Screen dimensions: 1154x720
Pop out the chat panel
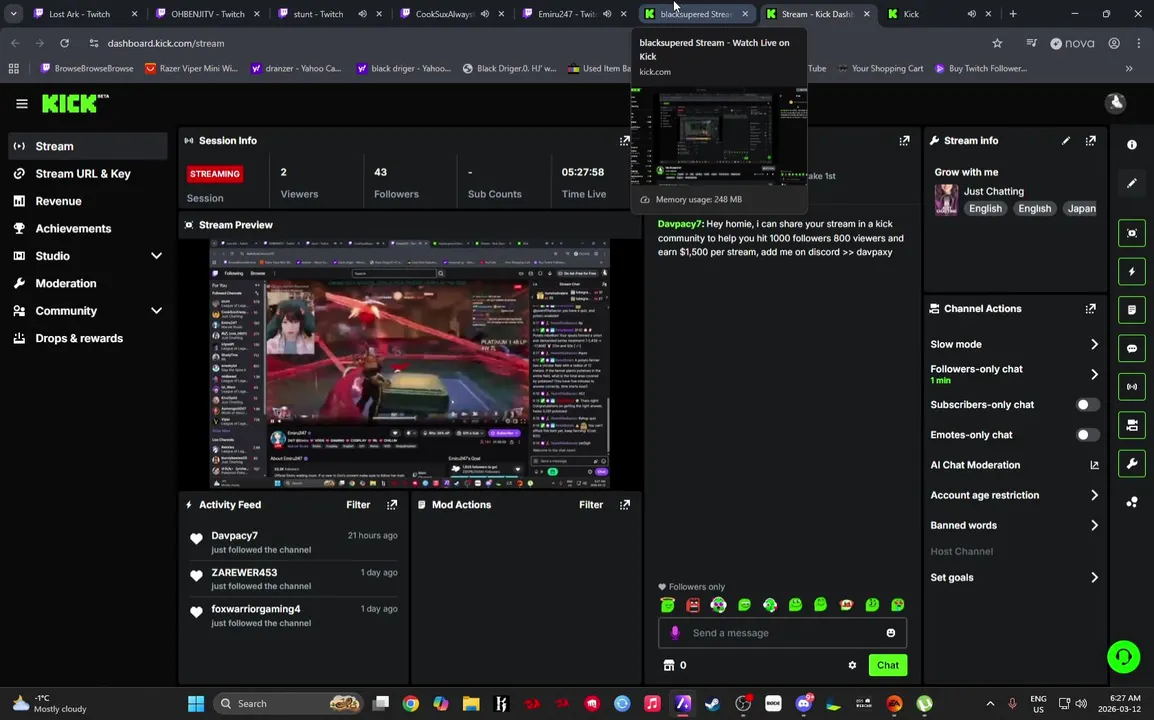(904, 141)
